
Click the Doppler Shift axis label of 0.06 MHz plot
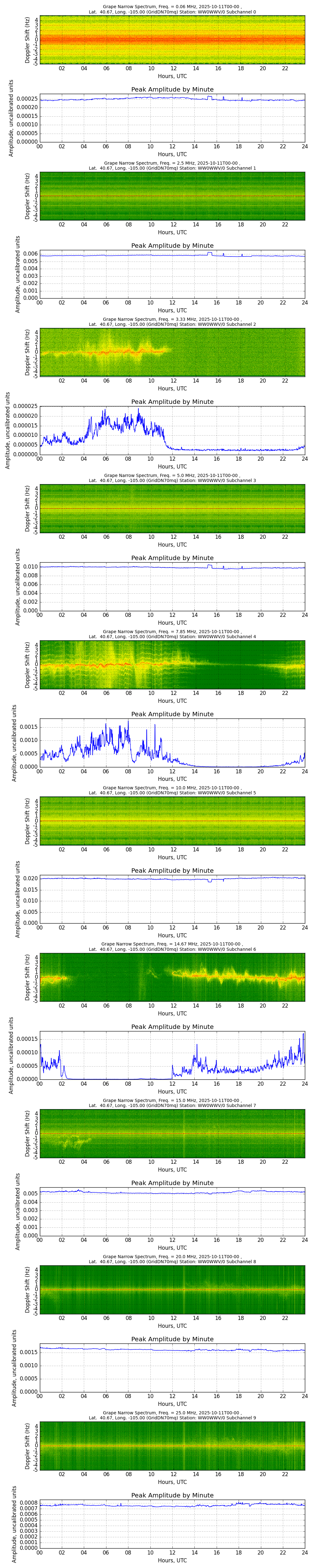[x=28, y=41]
